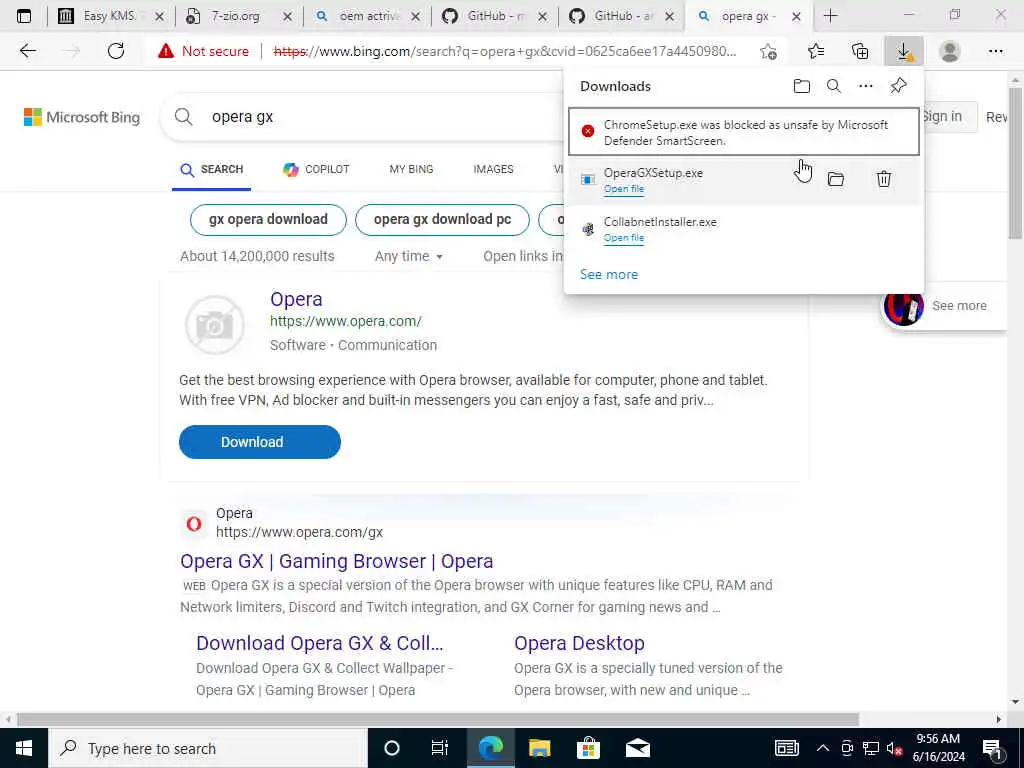This screenshot has height=768, width=1024.
Task: Pin the Downloads panel
Action: pos(899,86)
